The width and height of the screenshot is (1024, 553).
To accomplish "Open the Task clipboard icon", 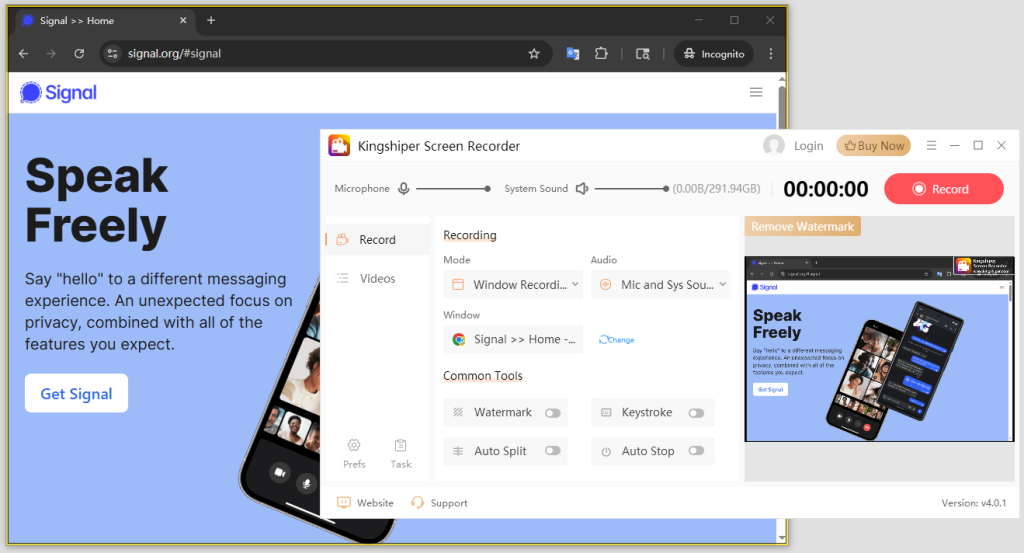I will (x=400, y=445).
